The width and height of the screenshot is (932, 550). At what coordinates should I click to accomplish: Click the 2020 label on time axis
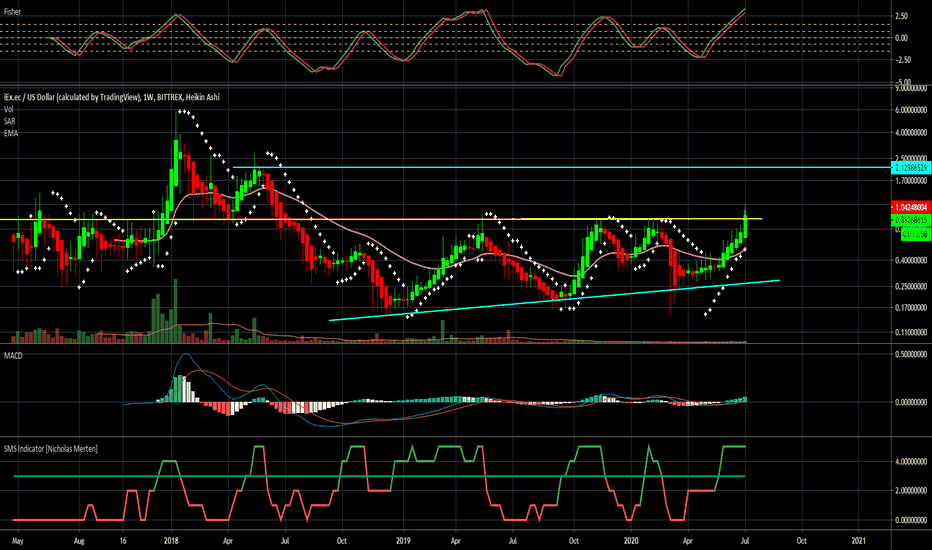[631, 541]
